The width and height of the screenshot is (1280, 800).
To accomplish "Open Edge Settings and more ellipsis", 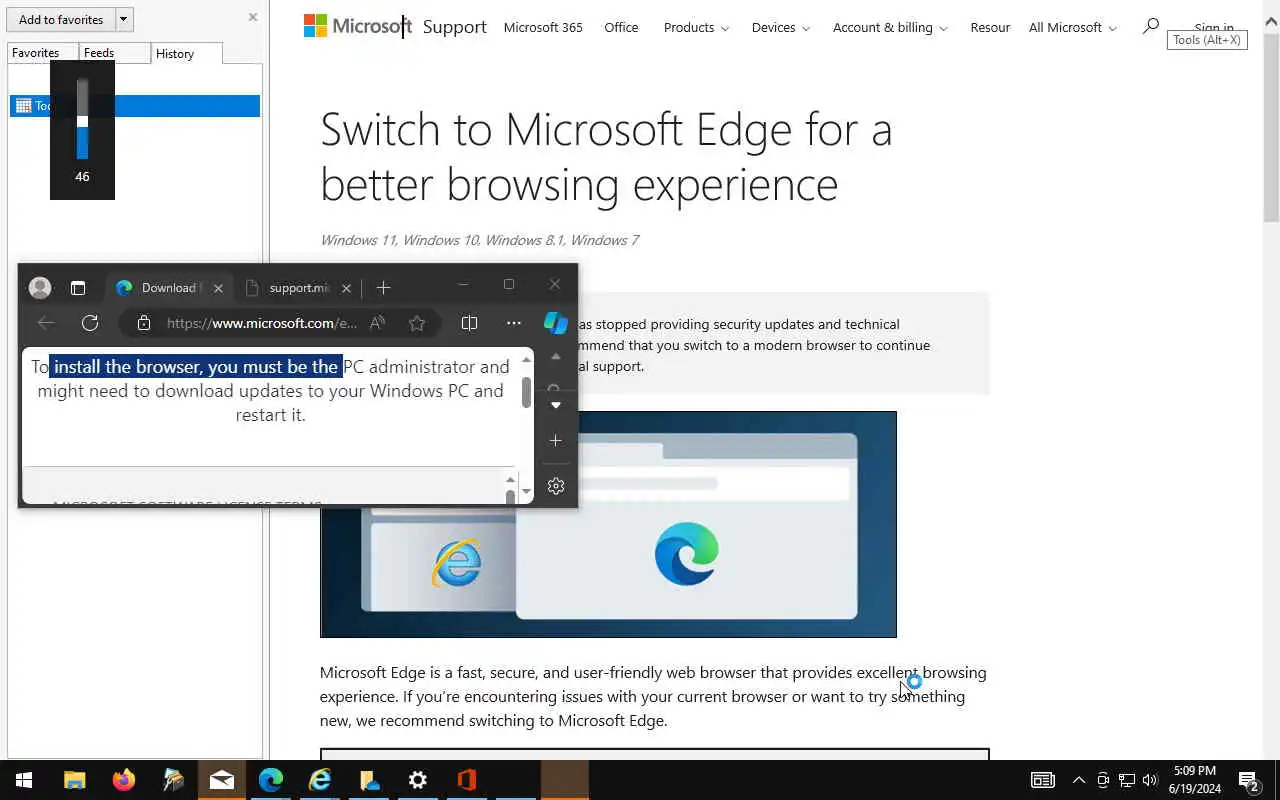I will pos(514,323).
